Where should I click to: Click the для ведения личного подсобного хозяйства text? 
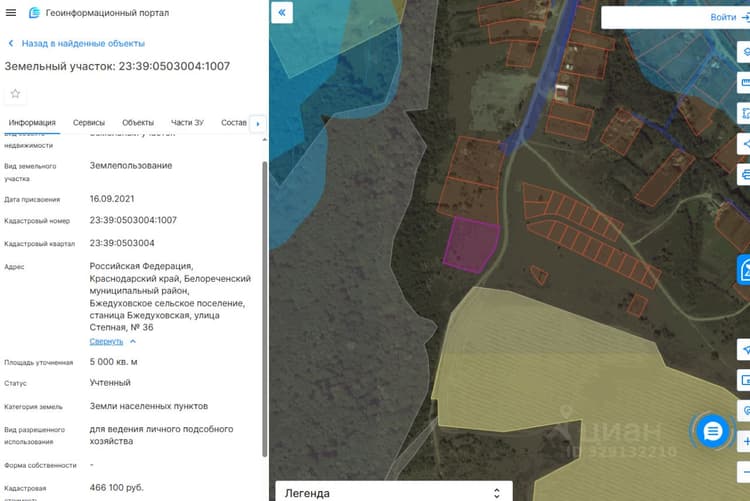pos(161,435)
